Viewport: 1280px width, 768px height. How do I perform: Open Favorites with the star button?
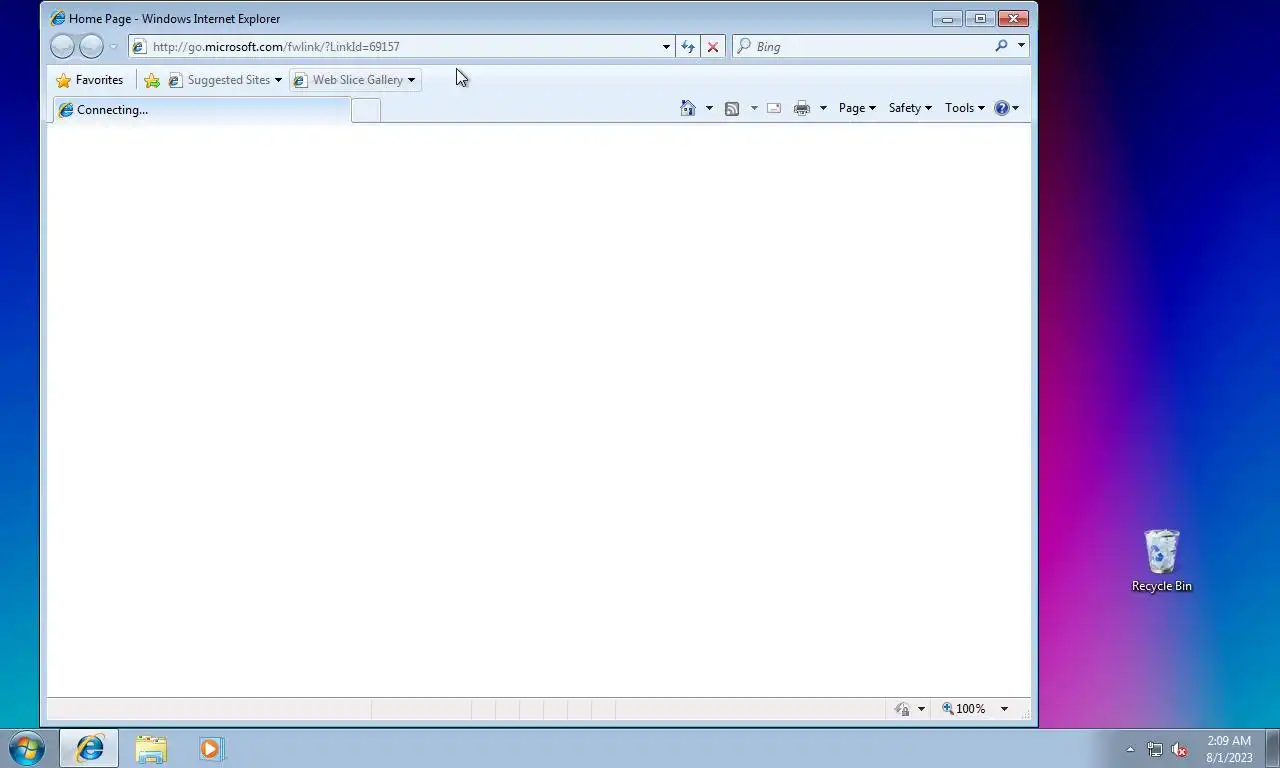pos(90,80)
